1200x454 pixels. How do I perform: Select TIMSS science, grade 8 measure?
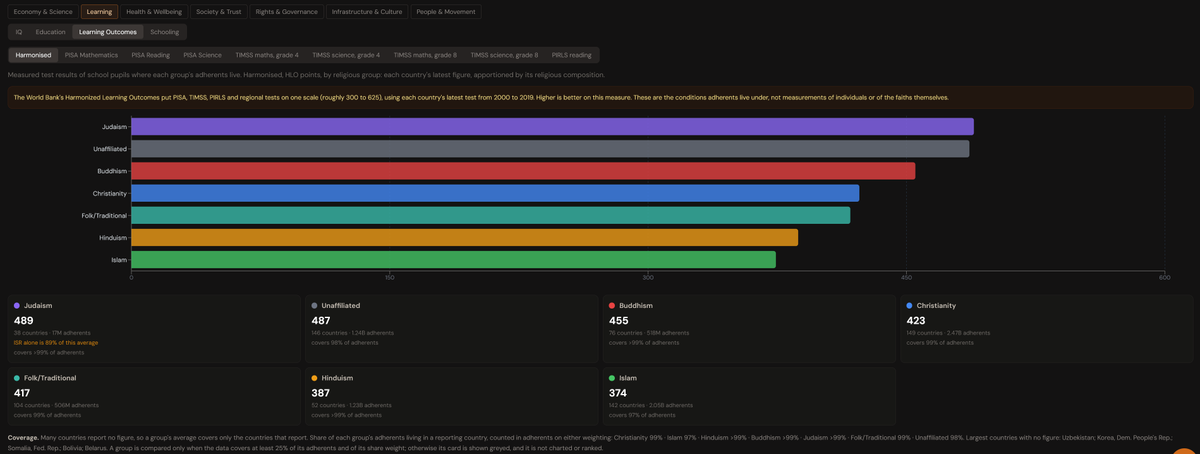tap(504, 55)
